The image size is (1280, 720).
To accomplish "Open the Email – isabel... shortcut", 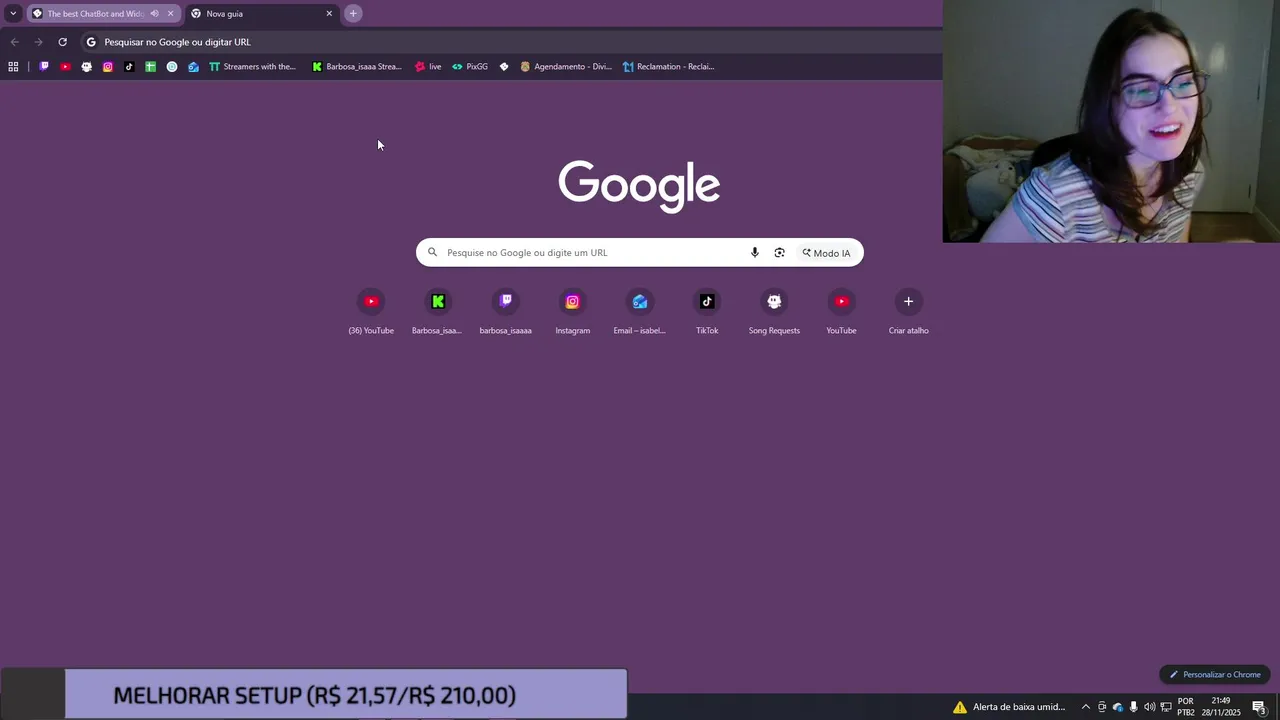I will (640, 312).
